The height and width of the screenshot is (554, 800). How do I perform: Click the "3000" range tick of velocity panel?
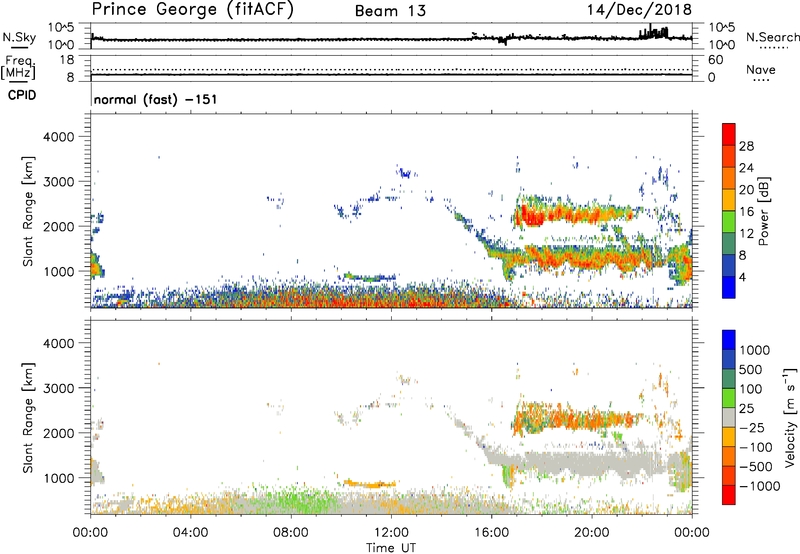(x=58, y=388)
